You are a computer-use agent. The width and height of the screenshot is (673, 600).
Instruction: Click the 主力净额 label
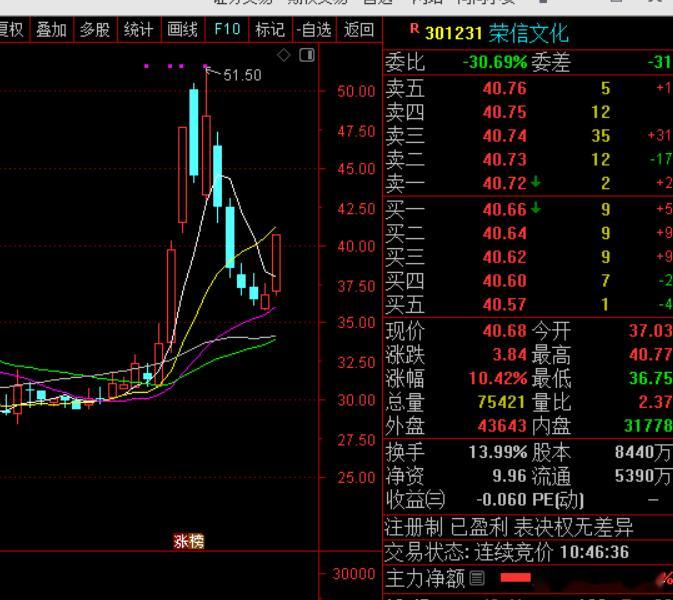click(x=425, y=578)
